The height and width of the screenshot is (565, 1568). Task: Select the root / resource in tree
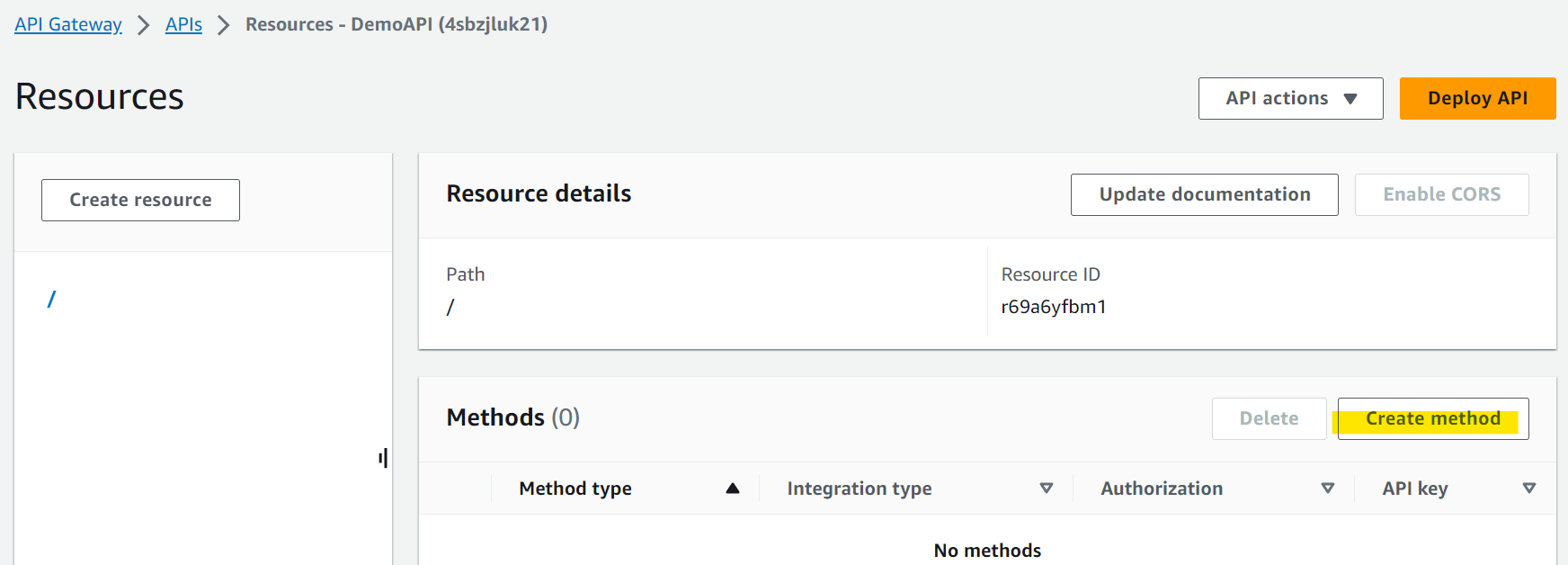click(51, 299)
